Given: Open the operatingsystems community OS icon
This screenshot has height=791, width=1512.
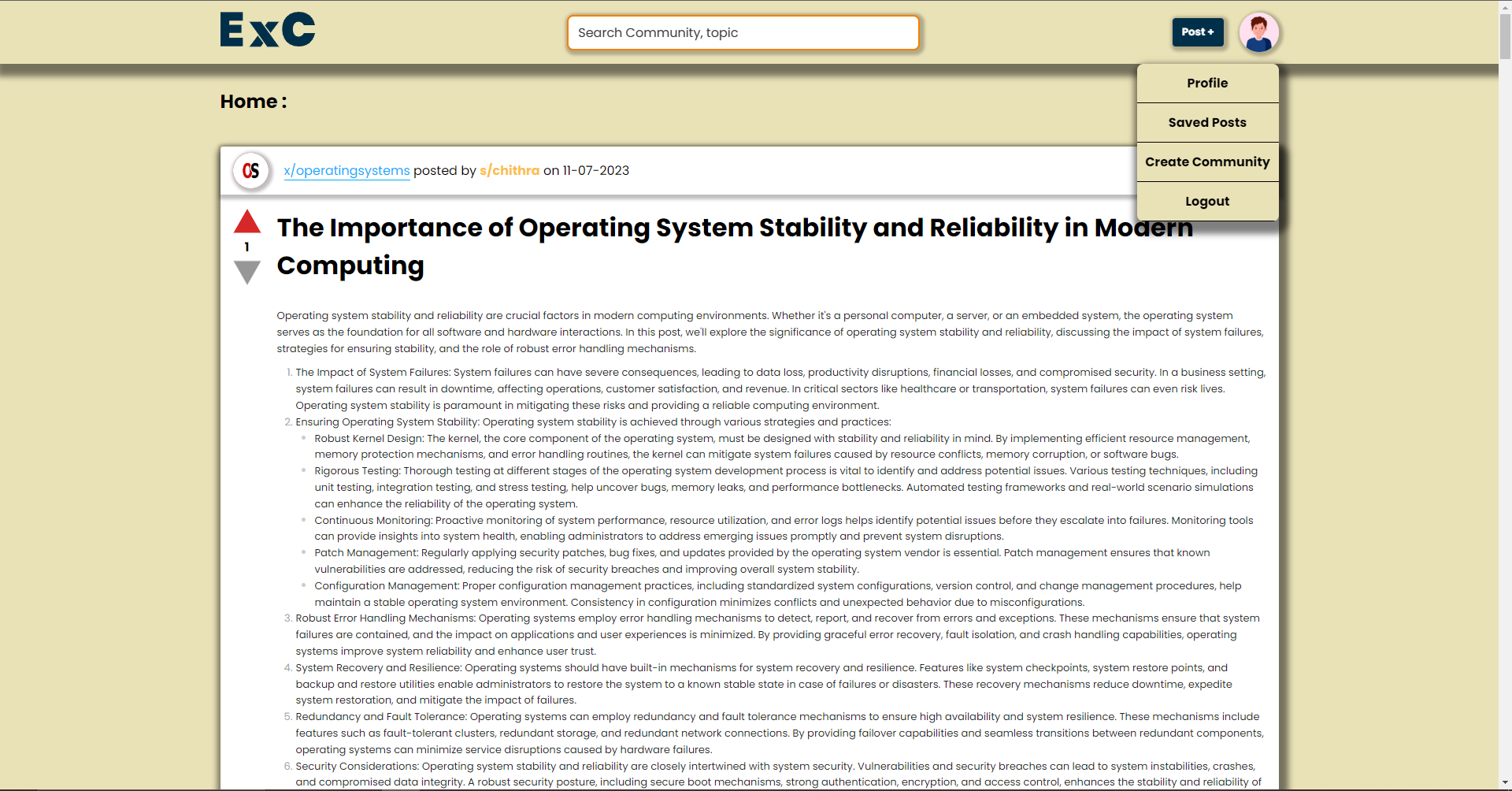Looking at the screenshot, I should [251, 171].
